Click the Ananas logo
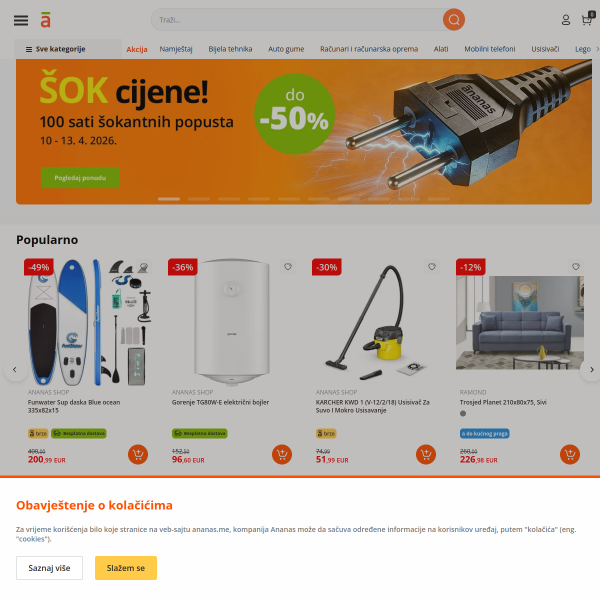Viewport: 600px width, 600px height. [46, 20]
